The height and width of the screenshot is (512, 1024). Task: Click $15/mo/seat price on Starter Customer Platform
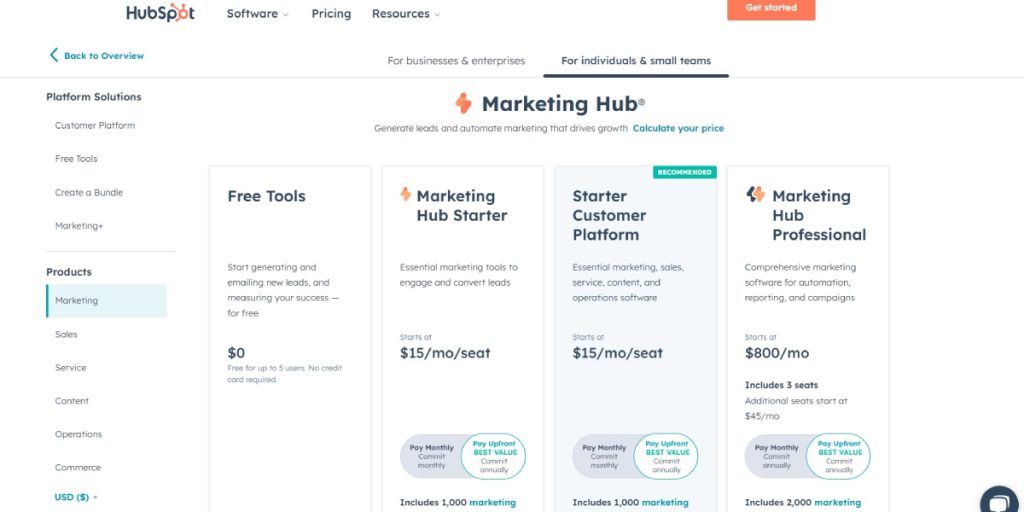click(x=618, y=353)
